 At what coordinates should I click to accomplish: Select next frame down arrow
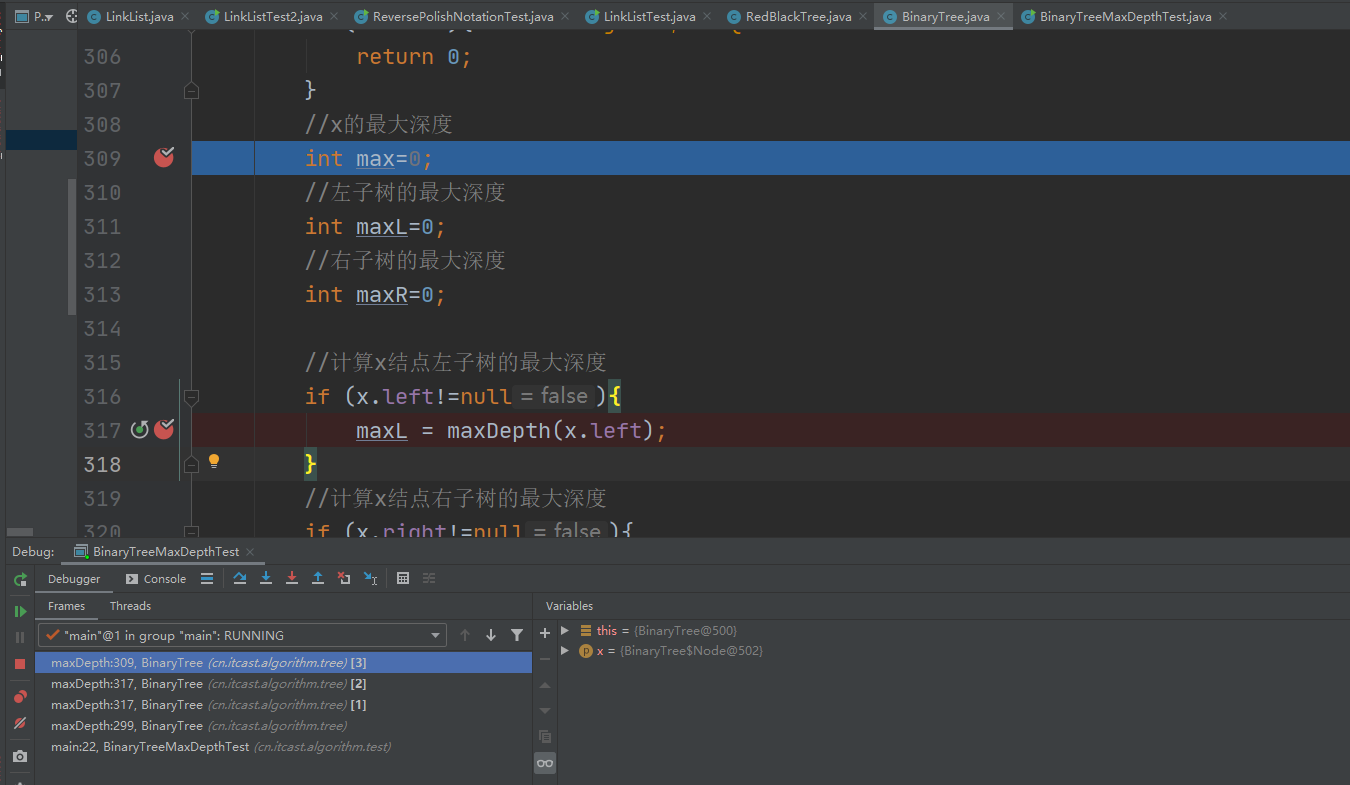point(491,635)
